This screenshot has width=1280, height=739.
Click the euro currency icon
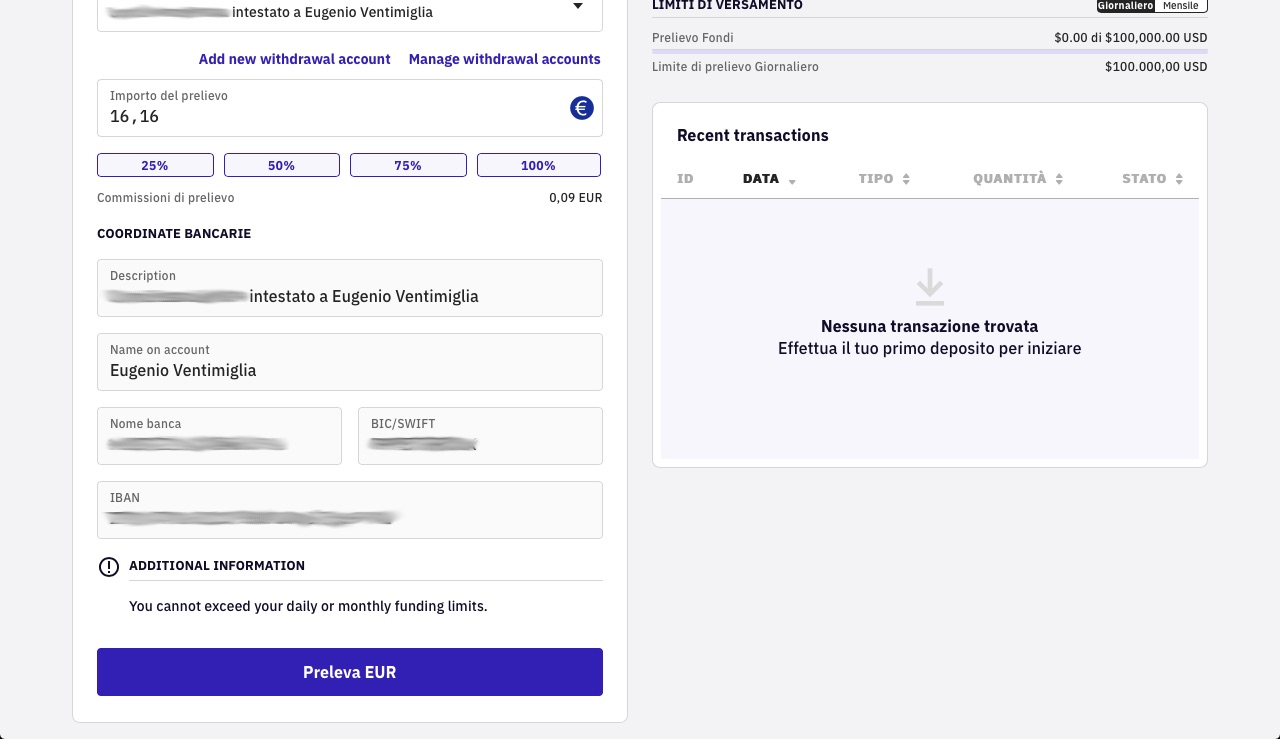pos(582,108)
